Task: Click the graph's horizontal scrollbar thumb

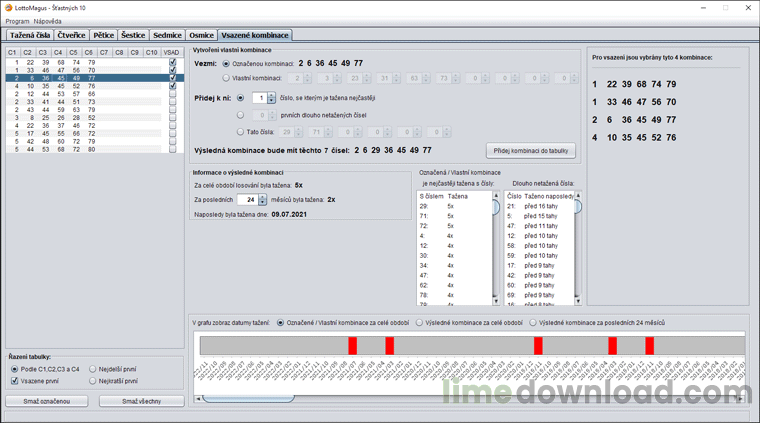Action: [248, 399]
